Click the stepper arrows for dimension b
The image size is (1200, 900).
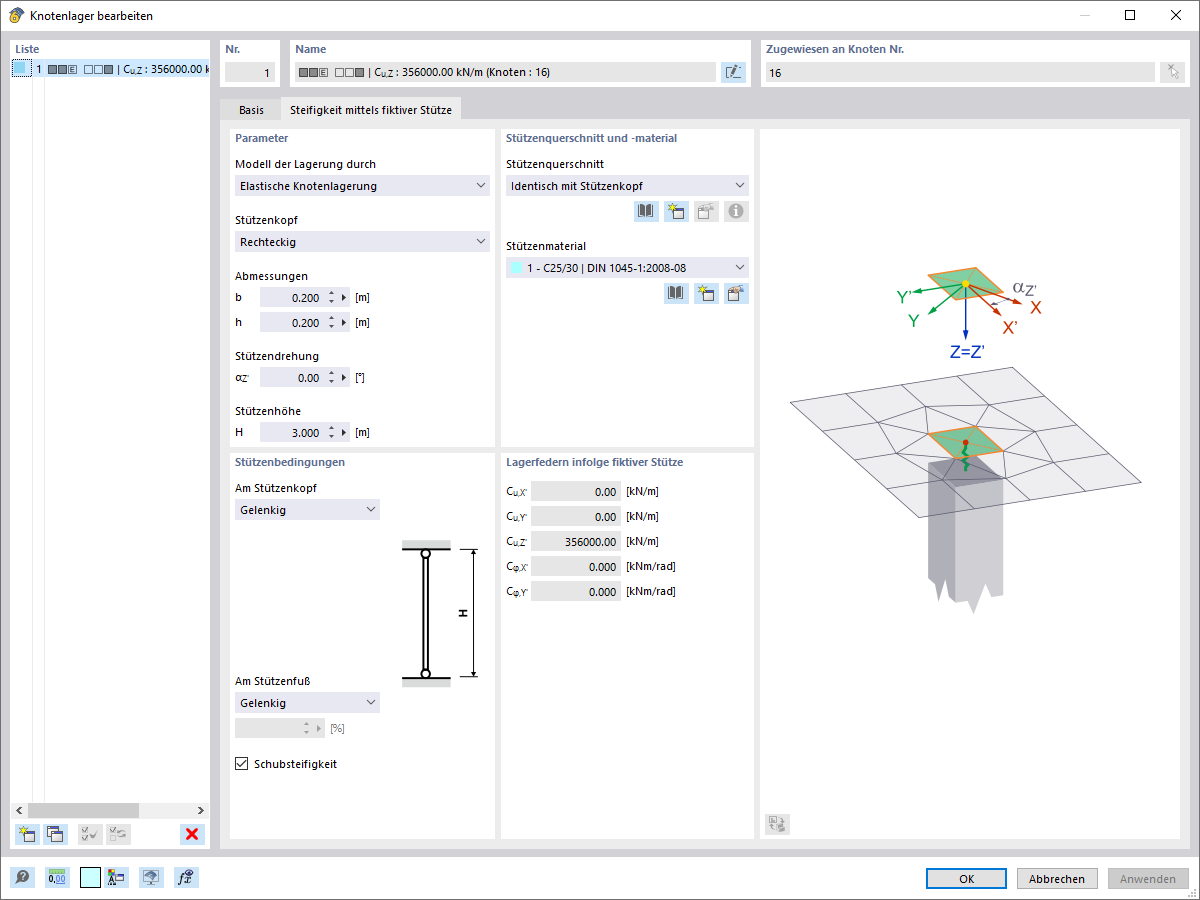tap(332, 297)
